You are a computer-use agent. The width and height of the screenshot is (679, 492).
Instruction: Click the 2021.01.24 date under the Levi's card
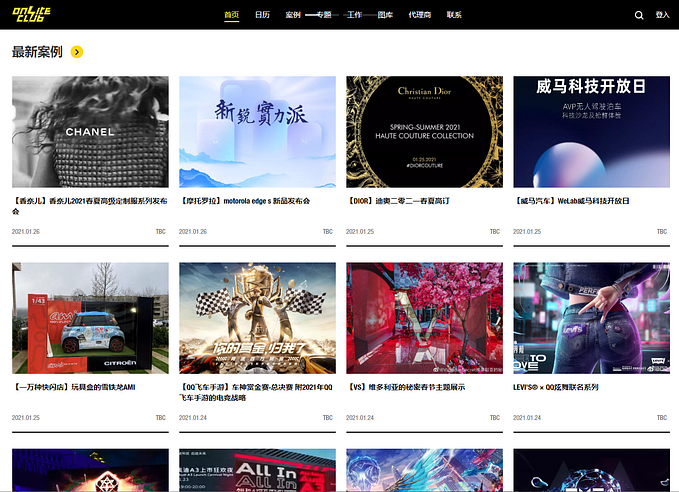pos(527,418)
